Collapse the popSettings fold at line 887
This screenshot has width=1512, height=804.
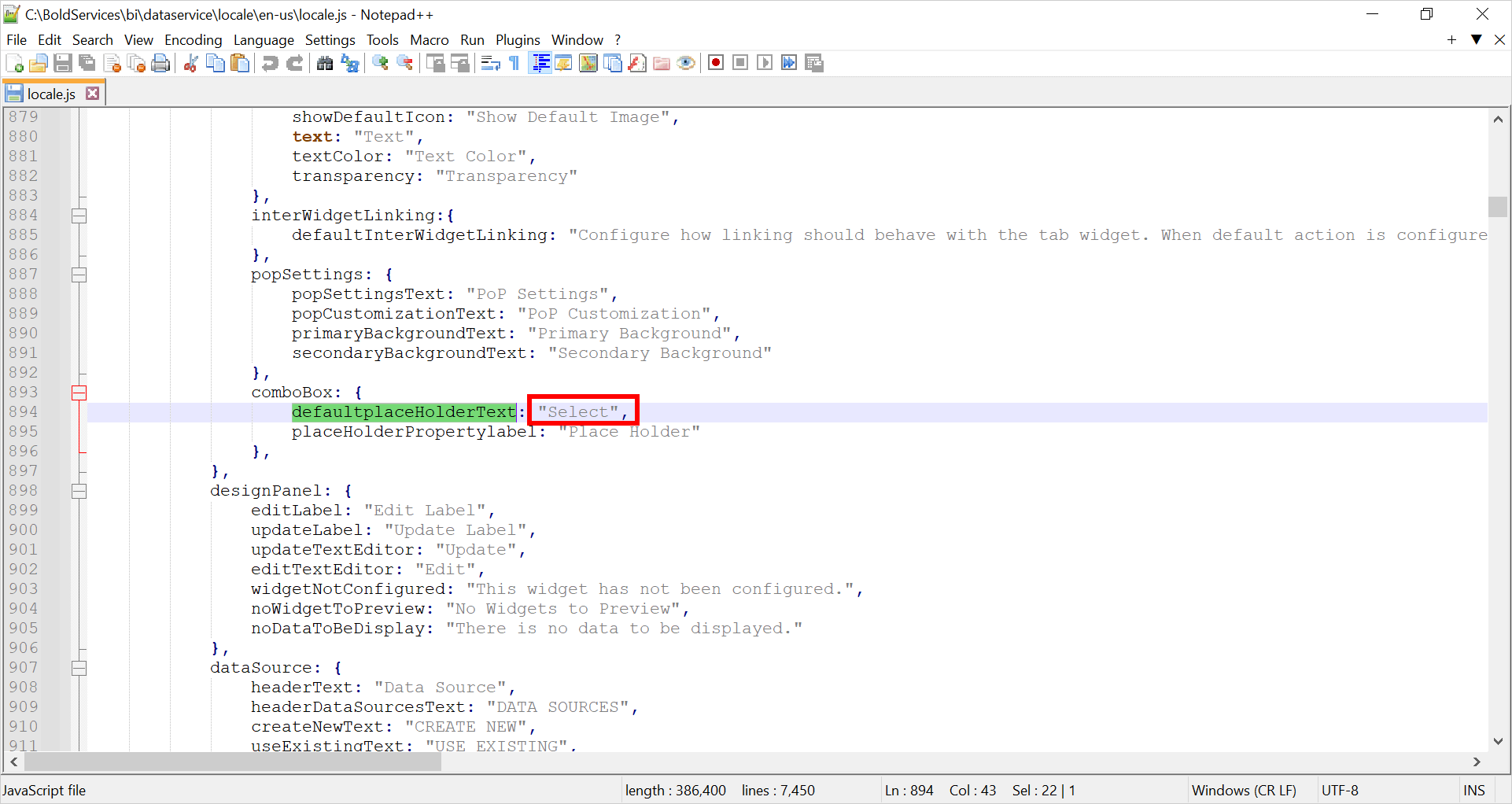pos(79,275)
